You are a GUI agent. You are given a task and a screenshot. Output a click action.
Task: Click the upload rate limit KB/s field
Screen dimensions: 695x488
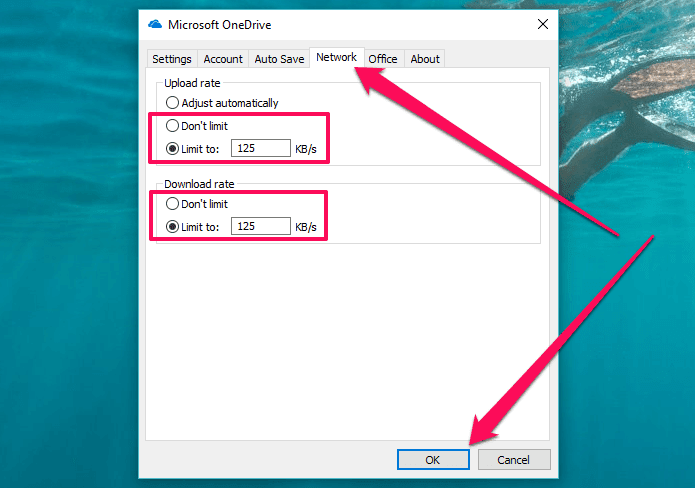point(261,148)
